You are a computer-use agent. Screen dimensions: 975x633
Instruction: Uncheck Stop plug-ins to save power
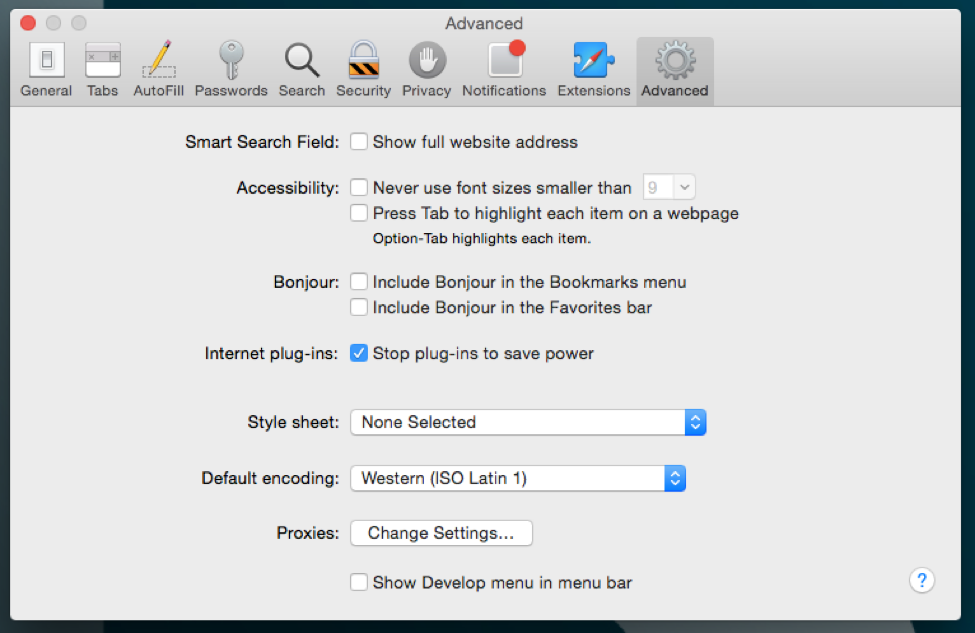(359, 353)
